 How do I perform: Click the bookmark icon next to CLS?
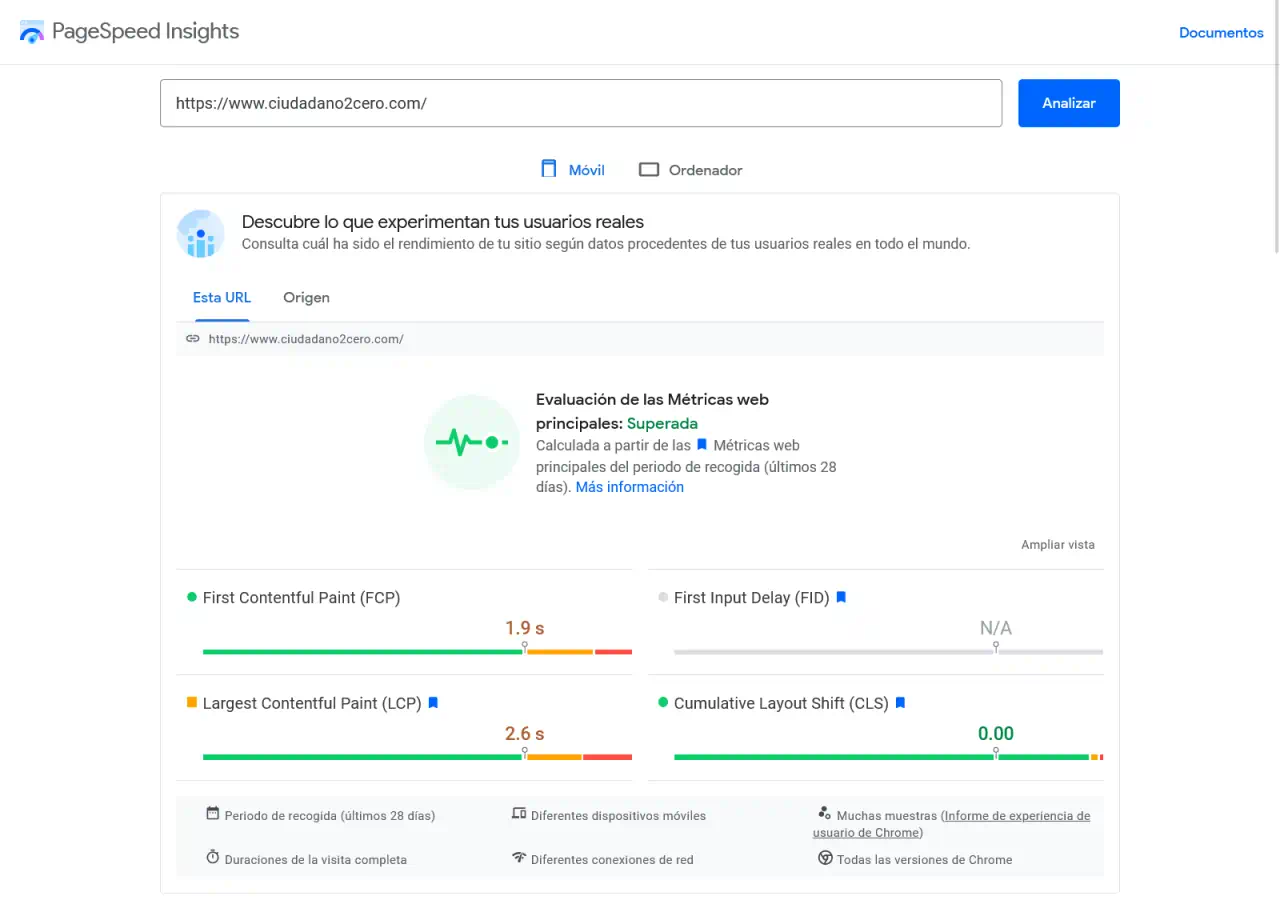[x=900, y=703]
